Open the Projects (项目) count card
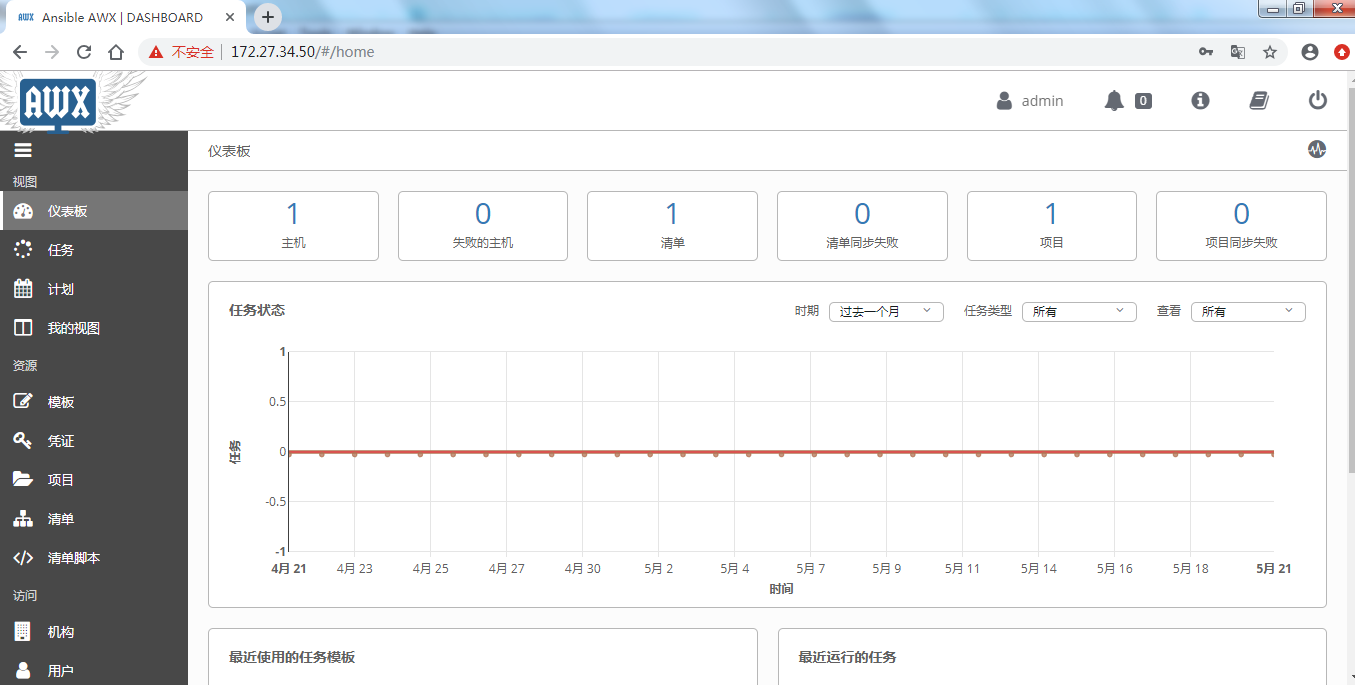Screen dimensions: 1355x685 tap(1052, 226)
